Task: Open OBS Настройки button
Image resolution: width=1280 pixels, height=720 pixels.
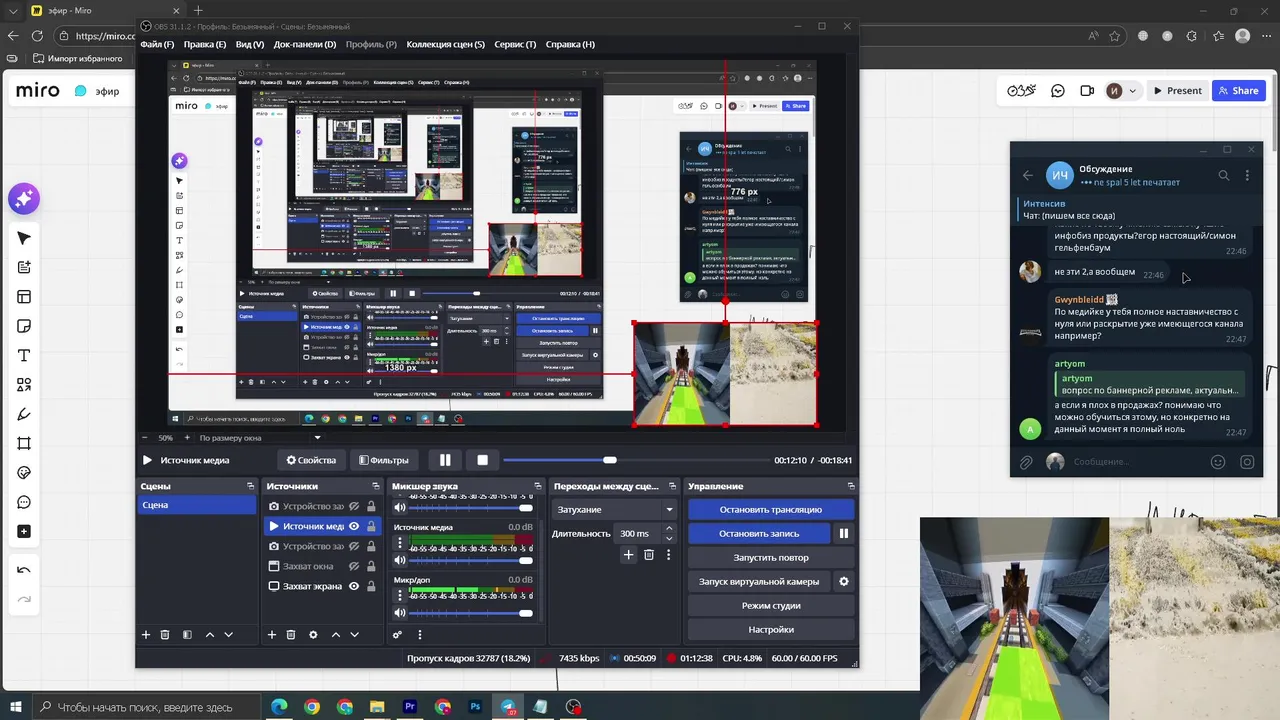Action: click(771, 630)
